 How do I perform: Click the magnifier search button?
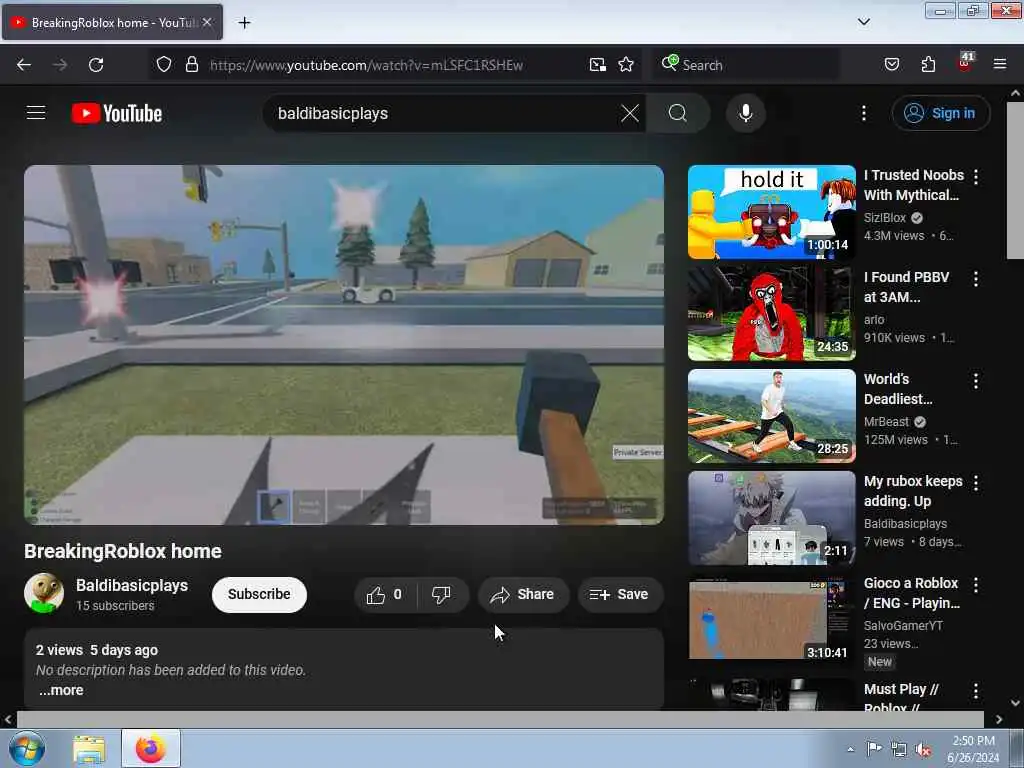tap(678, 113)
